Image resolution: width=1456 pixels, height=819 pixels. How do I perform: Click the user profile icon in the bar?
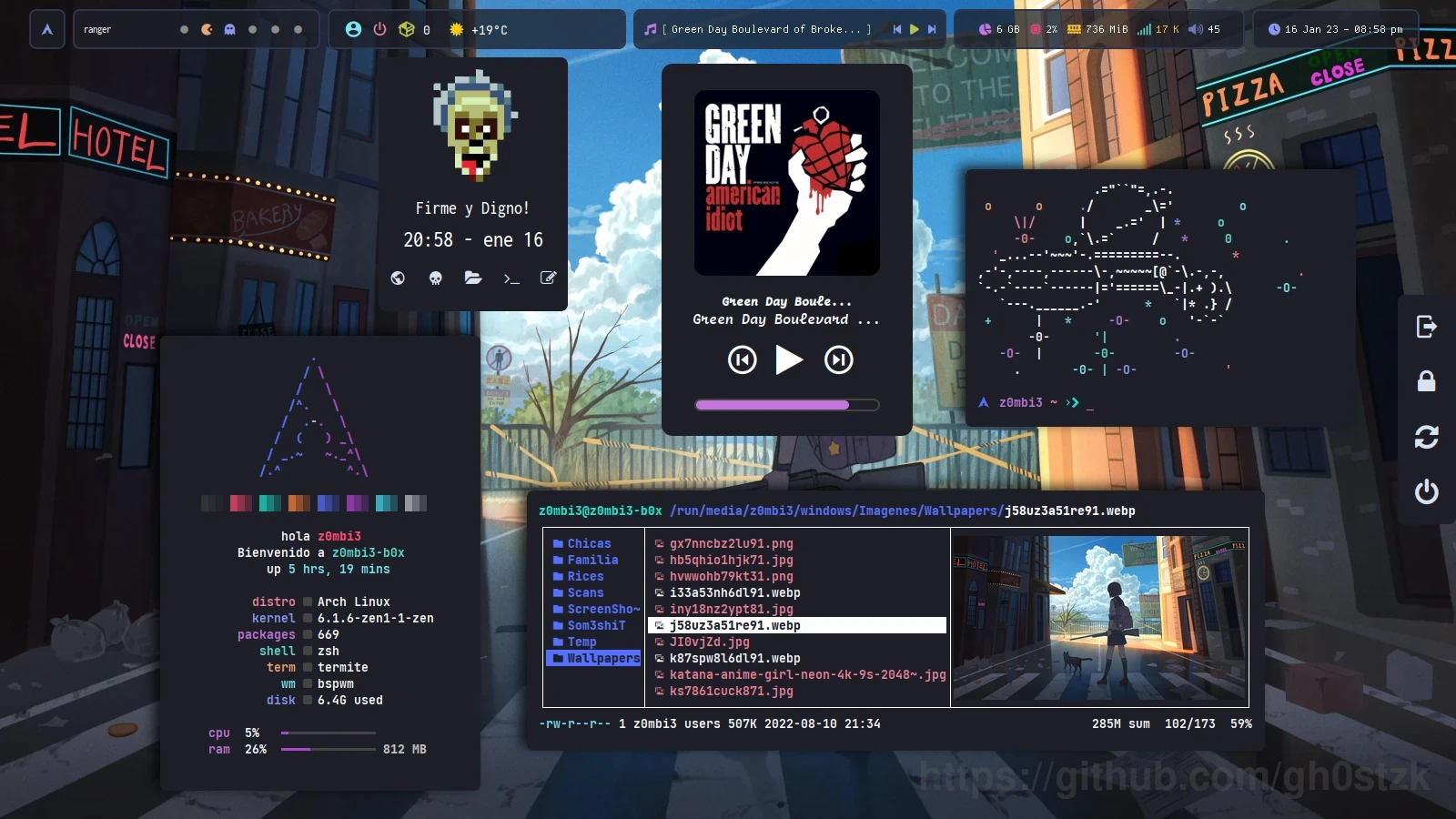tap(353, 29)
